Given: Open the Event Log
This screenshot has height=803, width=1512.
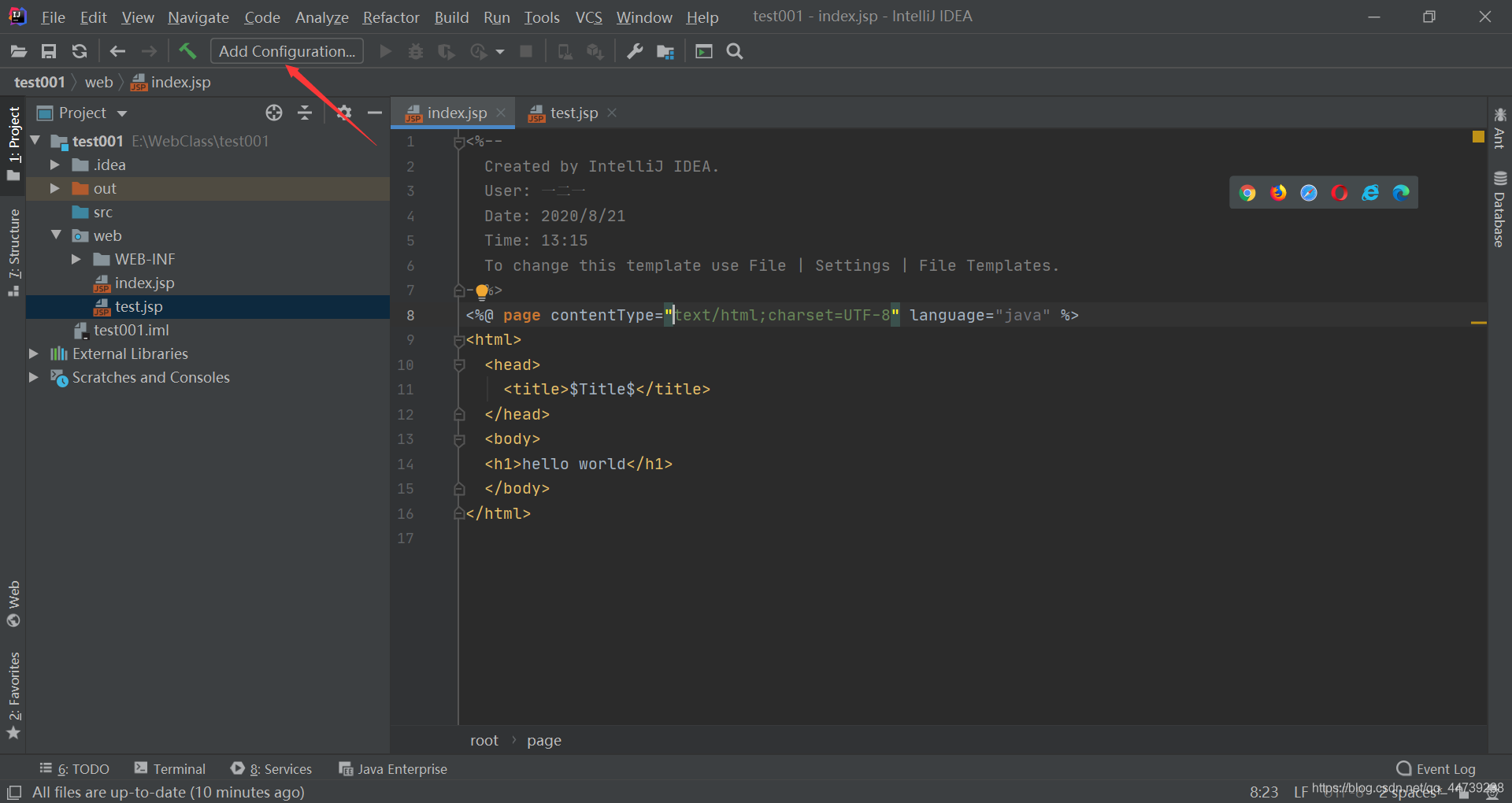Looking at the screenshot, I should 1436,769.
